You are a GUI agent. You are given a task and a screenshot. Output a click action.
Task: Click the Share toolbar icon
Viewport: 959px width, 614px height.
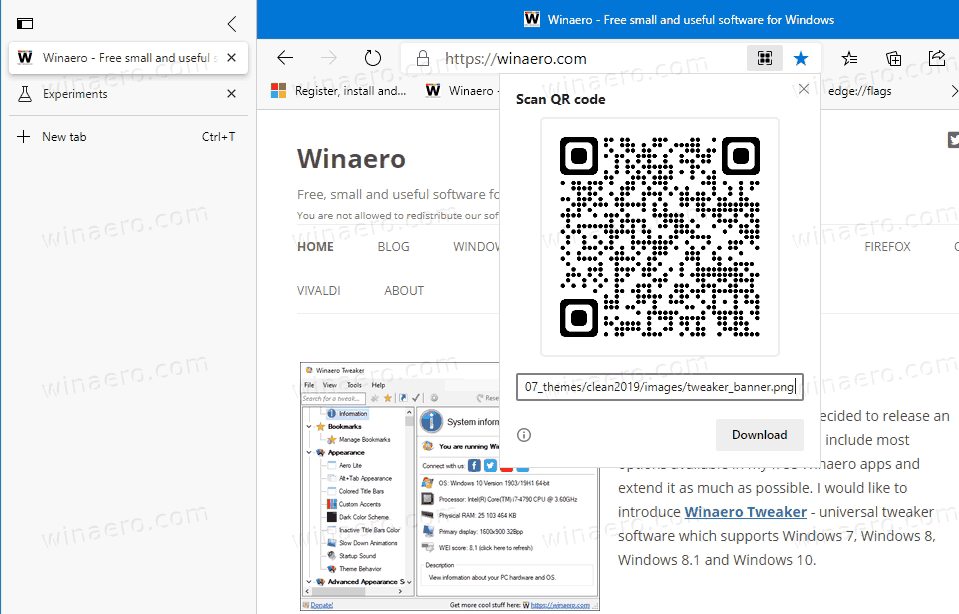coord(936,58)
